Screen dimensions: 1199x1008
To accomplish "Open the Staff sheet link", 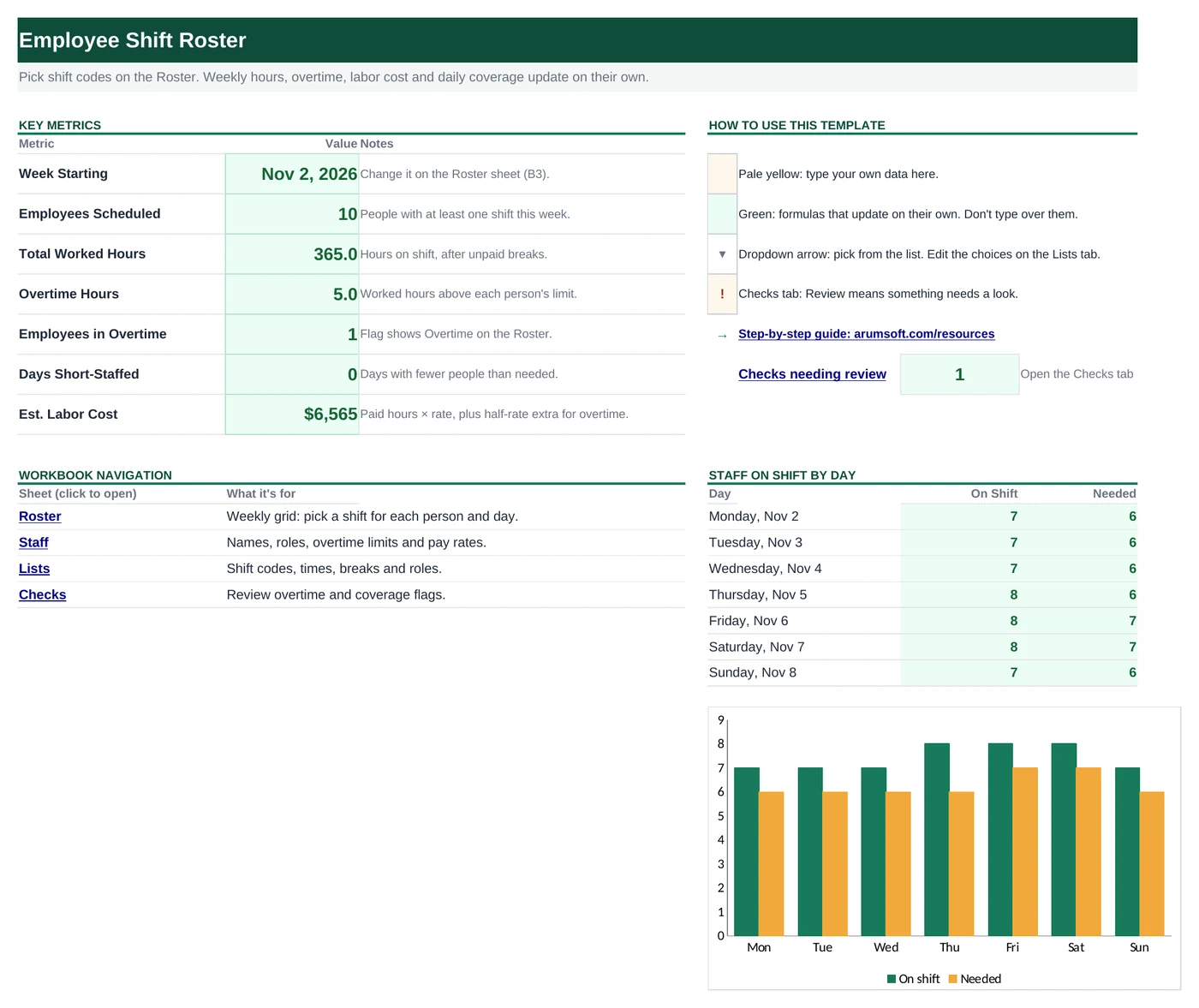I will (33, 542).
